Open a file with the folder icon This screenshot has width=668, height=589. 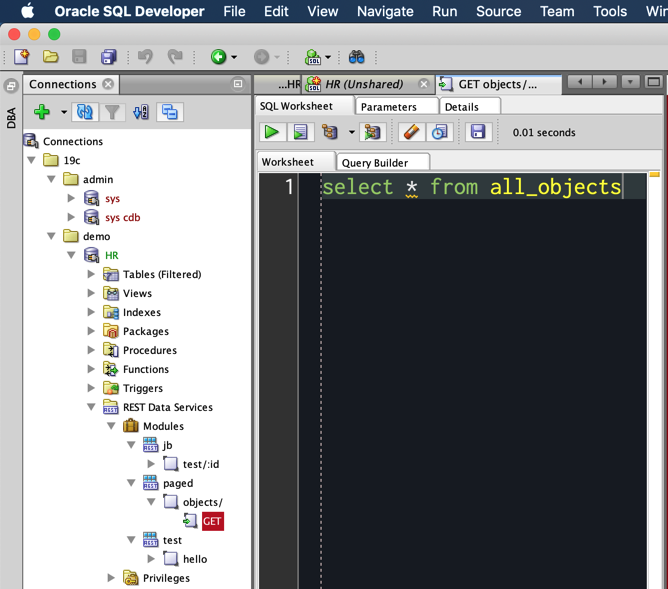(50, 56)
